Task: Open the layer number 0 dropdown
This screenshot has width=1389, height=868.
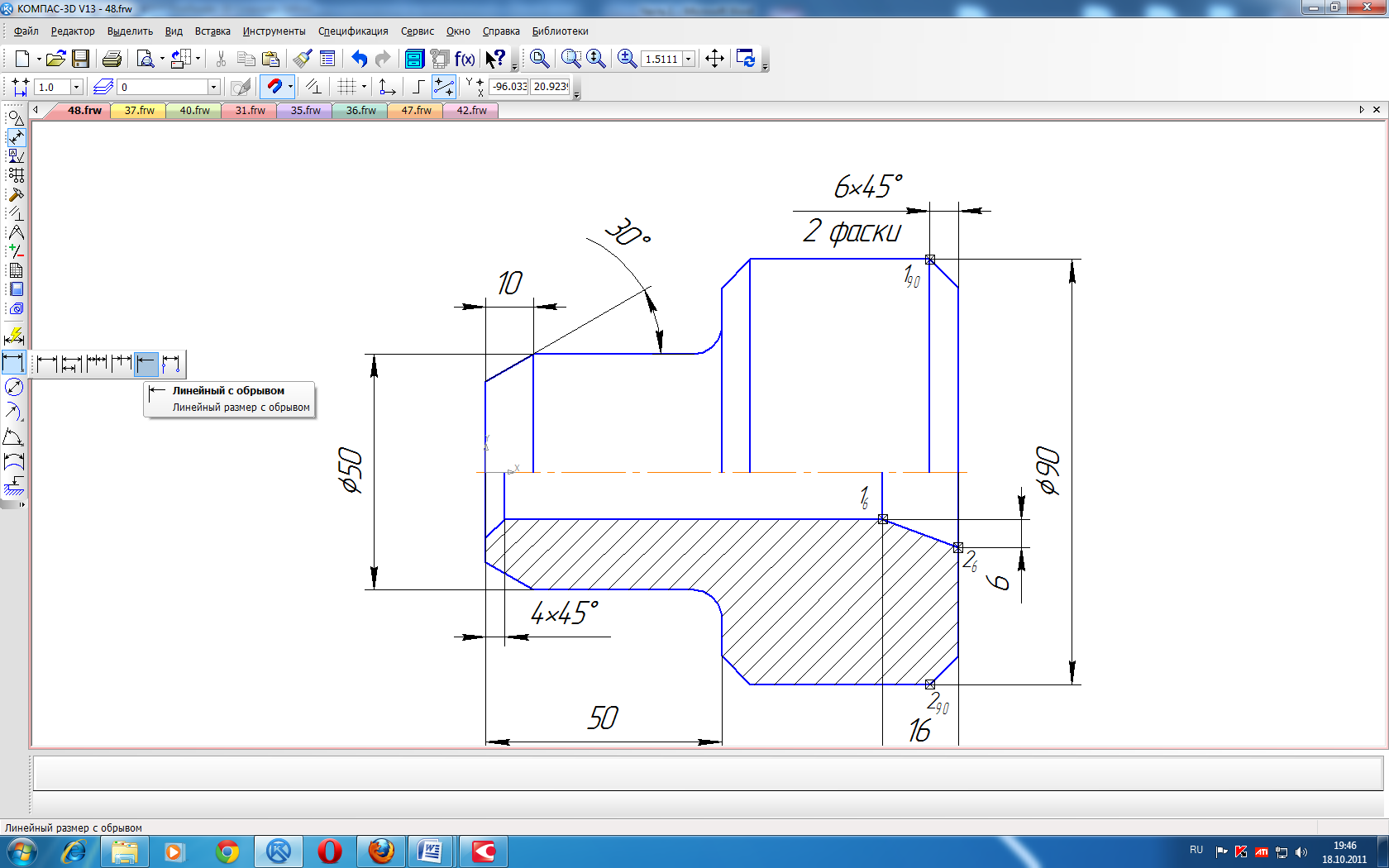Action: [x=213, y=87]
